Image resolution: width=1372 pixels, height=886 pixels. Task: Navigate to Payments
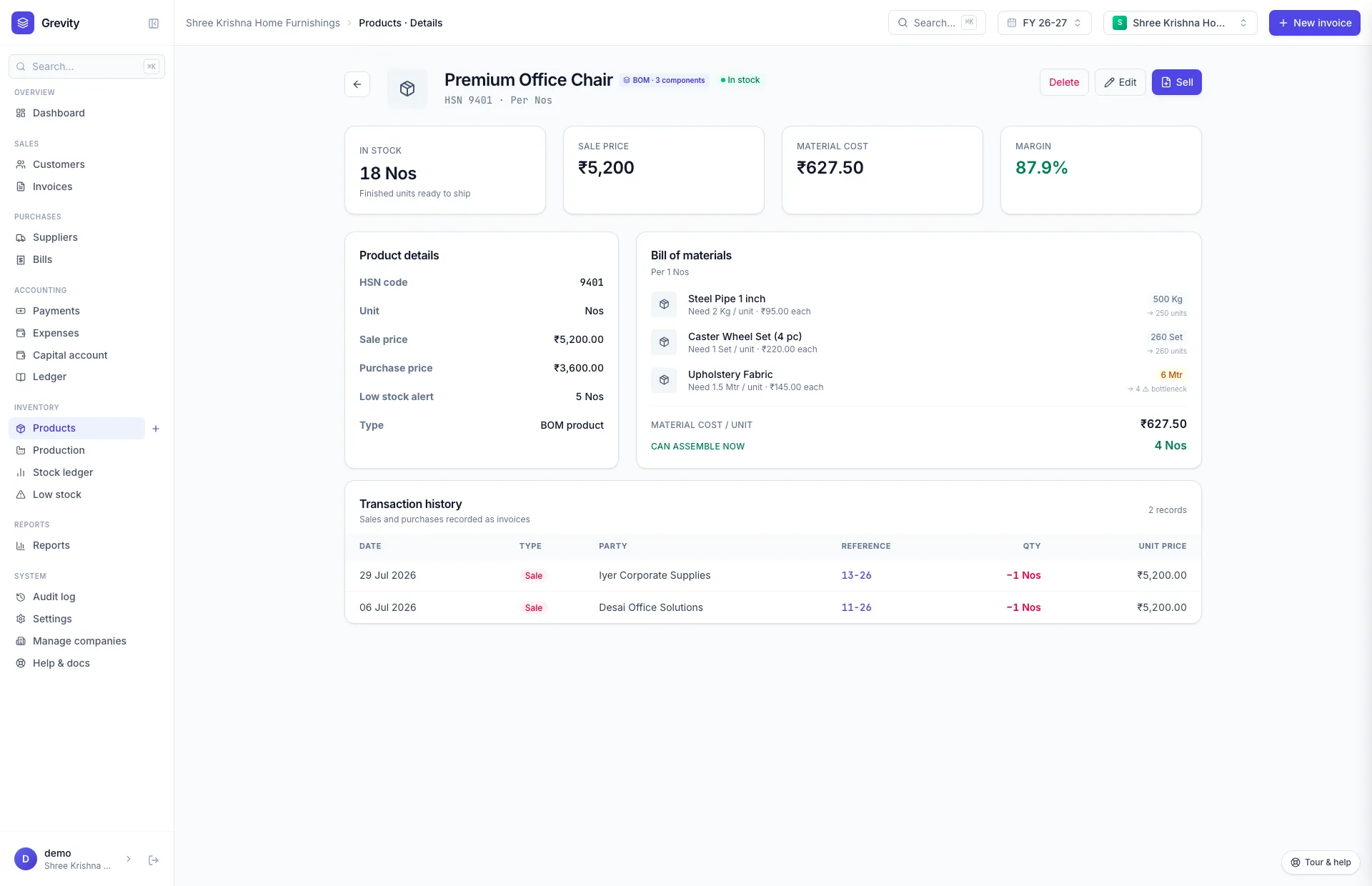pyautogui.click(x=86, y=311)
